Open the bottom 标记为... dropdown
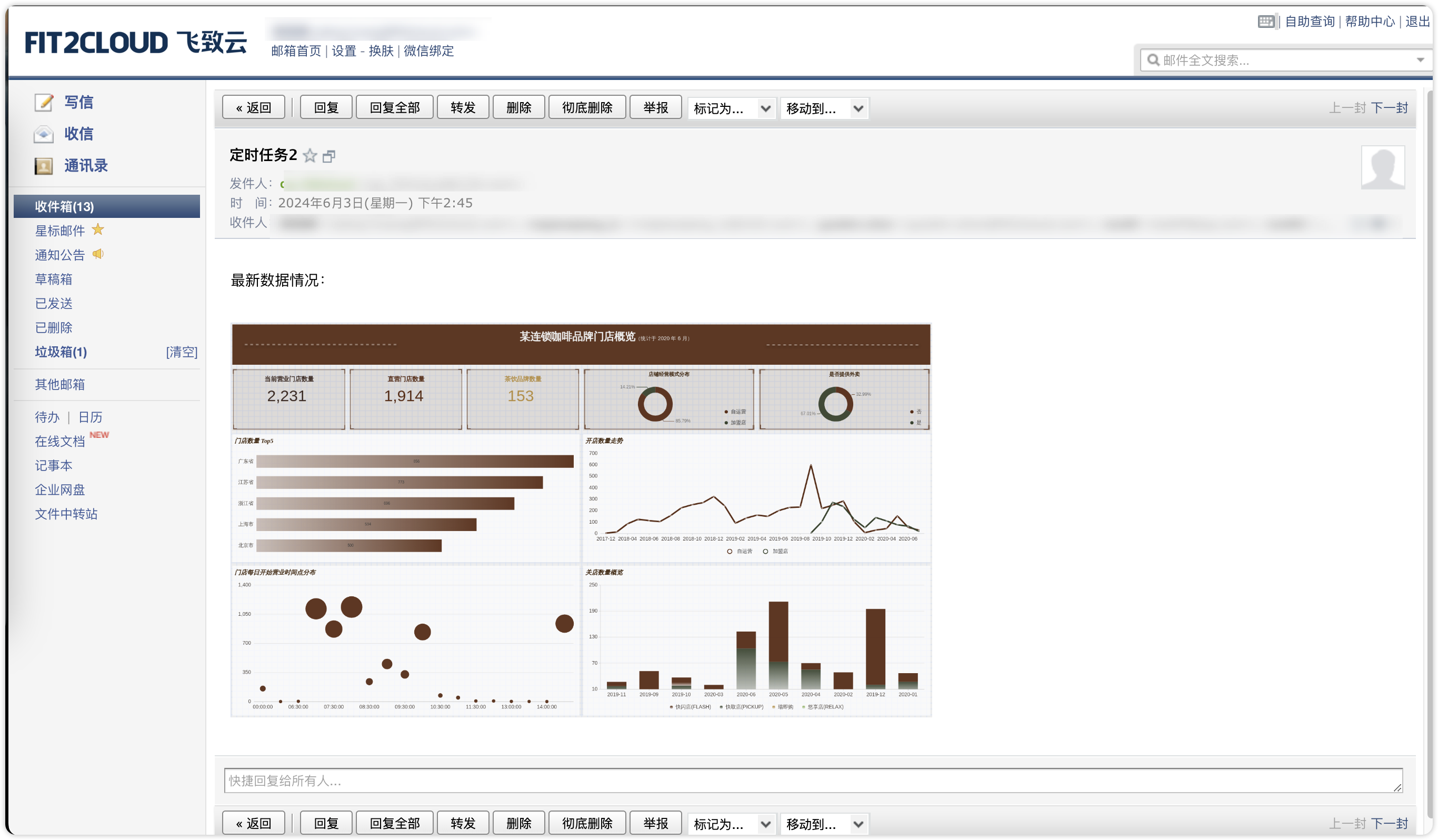 tap(732, 824)
